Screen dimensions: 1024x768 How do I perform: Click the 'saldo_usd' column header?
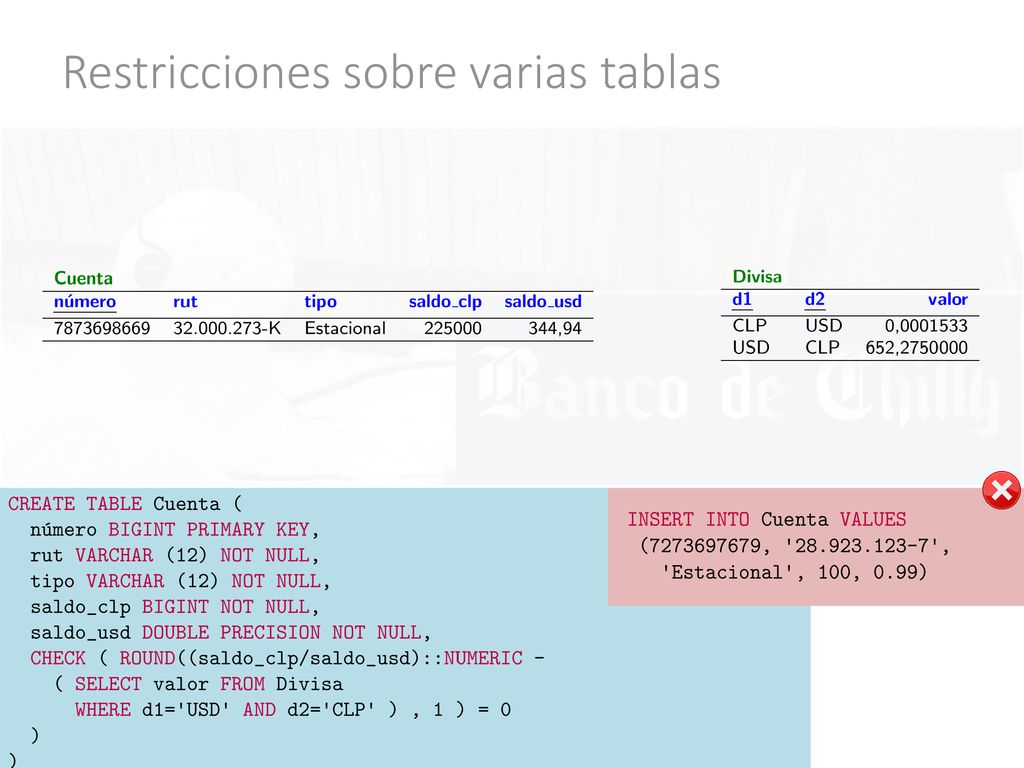543,302
